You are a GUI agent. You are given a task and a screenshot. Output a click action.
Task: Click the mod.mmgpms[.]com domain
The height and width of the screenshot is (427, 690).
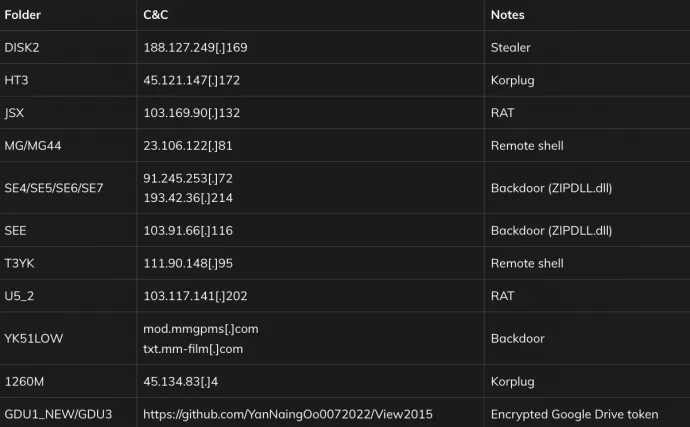tap(201, 329)
